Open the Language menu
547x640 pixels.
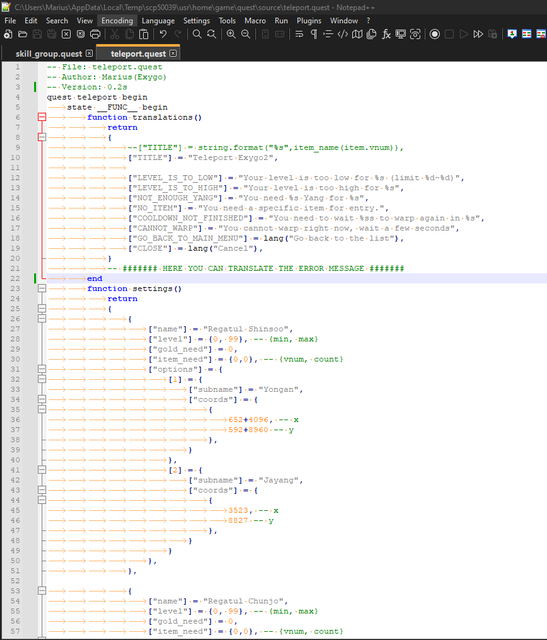coord(158,20)
